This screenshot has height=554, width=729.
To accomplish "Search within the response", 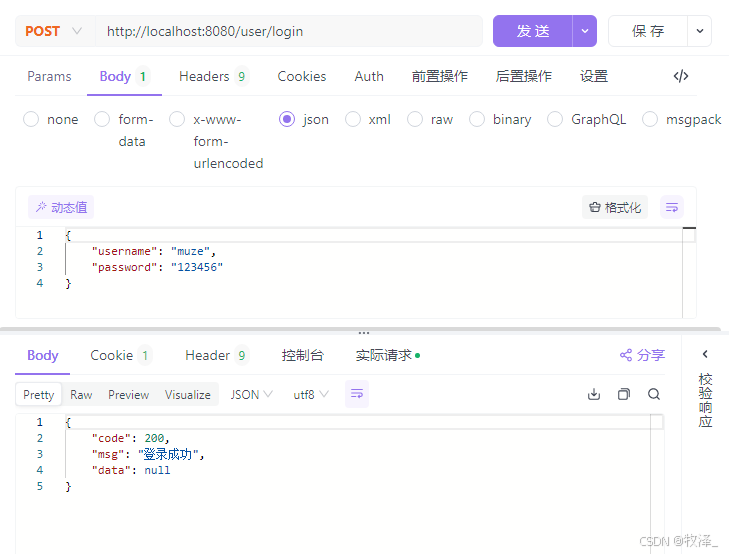I will tap(654, 394).
